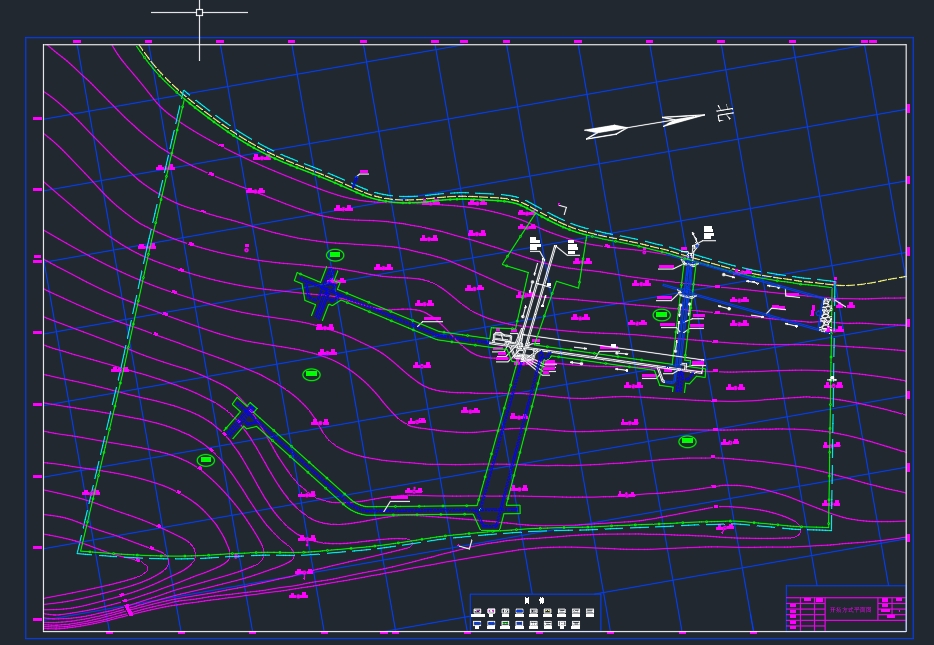Click the 北 north label text

724,113
